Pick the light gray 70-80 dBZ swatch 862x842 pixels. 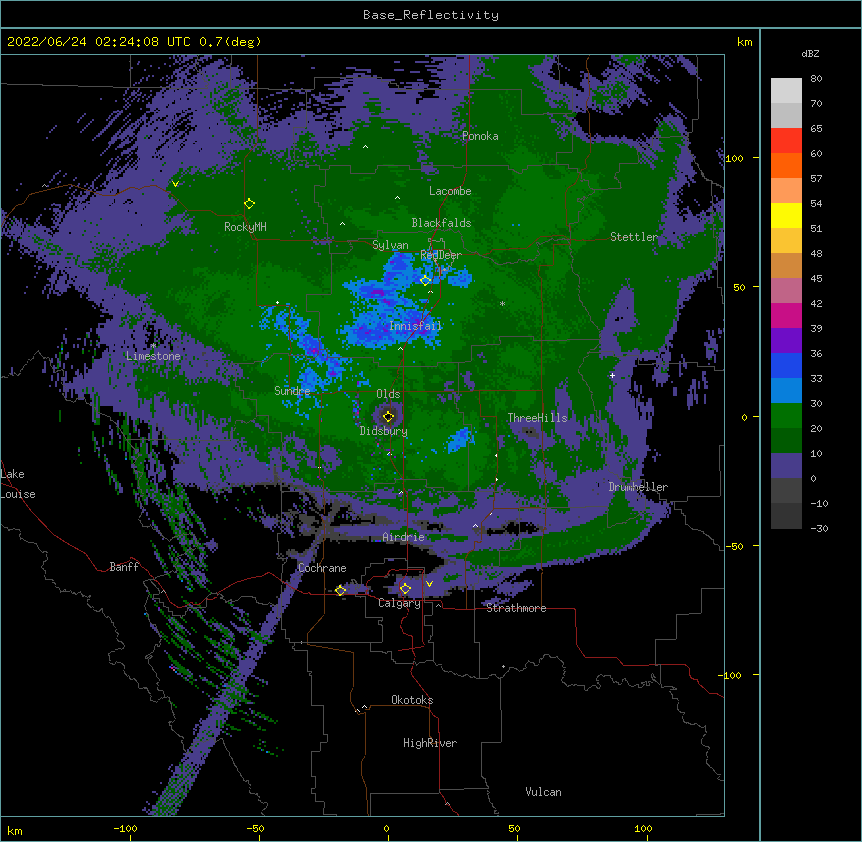[x=786, y=91]
